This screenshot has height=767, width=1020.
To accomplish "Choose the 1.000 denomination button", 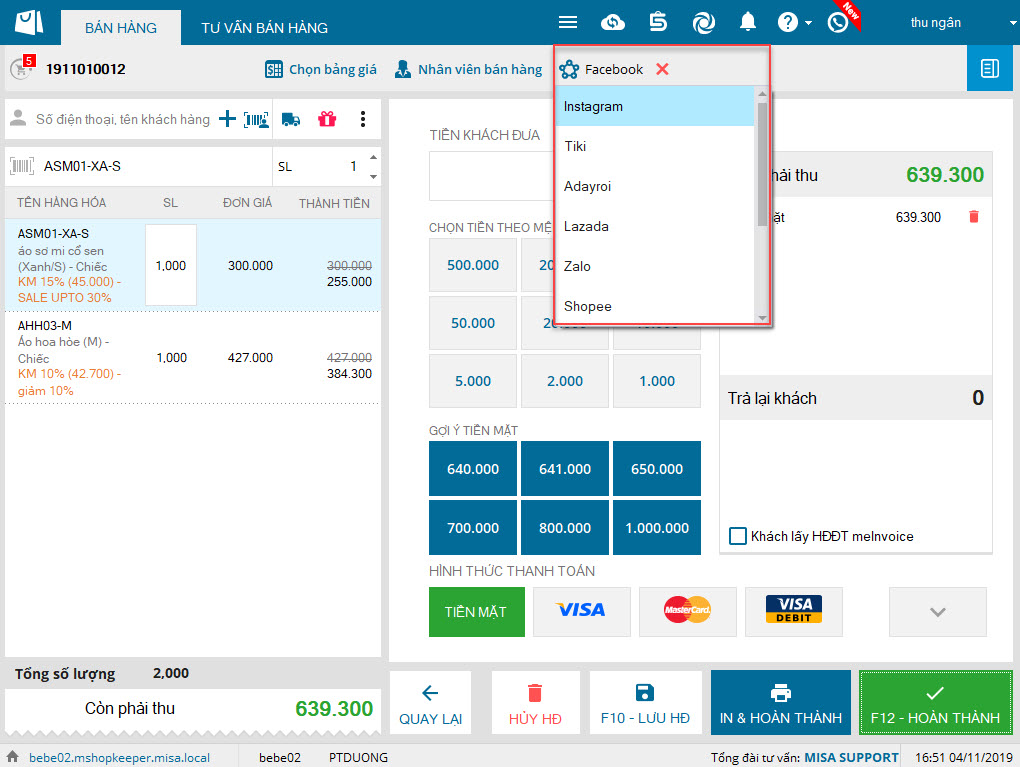I will point(657,381).
